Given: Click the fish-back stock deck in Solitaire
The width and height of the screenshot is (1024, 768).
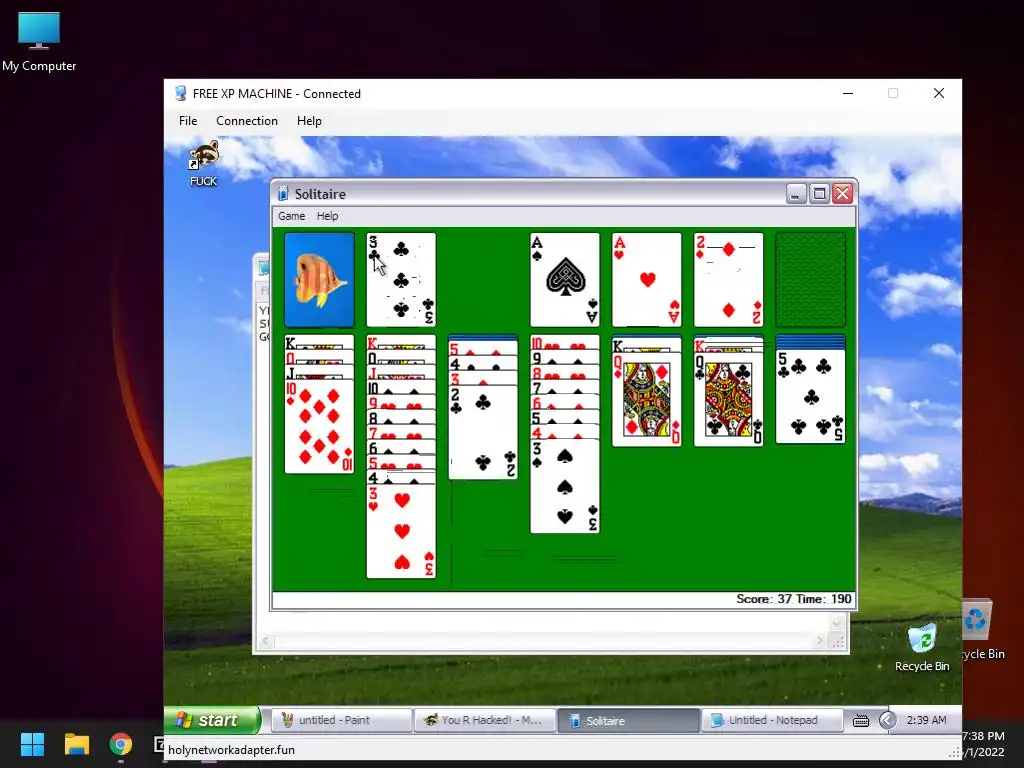Looking at the screenshot, I should pyautogui.click(x=319, y=280).
